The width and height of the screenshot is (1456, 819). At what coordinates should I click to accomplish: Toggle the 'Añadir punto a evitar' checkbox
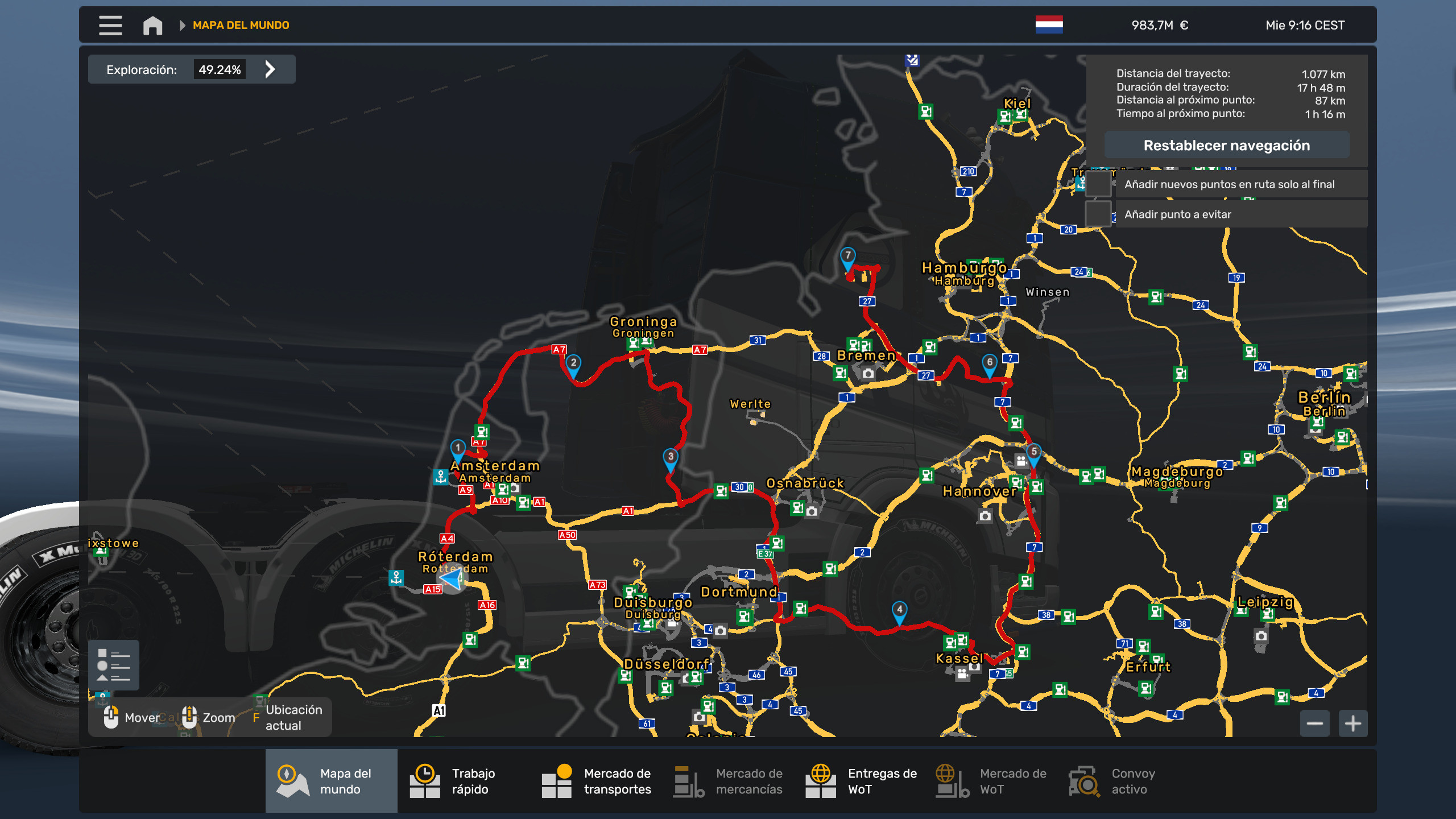pyautogui.click(x=1098, y=214)
